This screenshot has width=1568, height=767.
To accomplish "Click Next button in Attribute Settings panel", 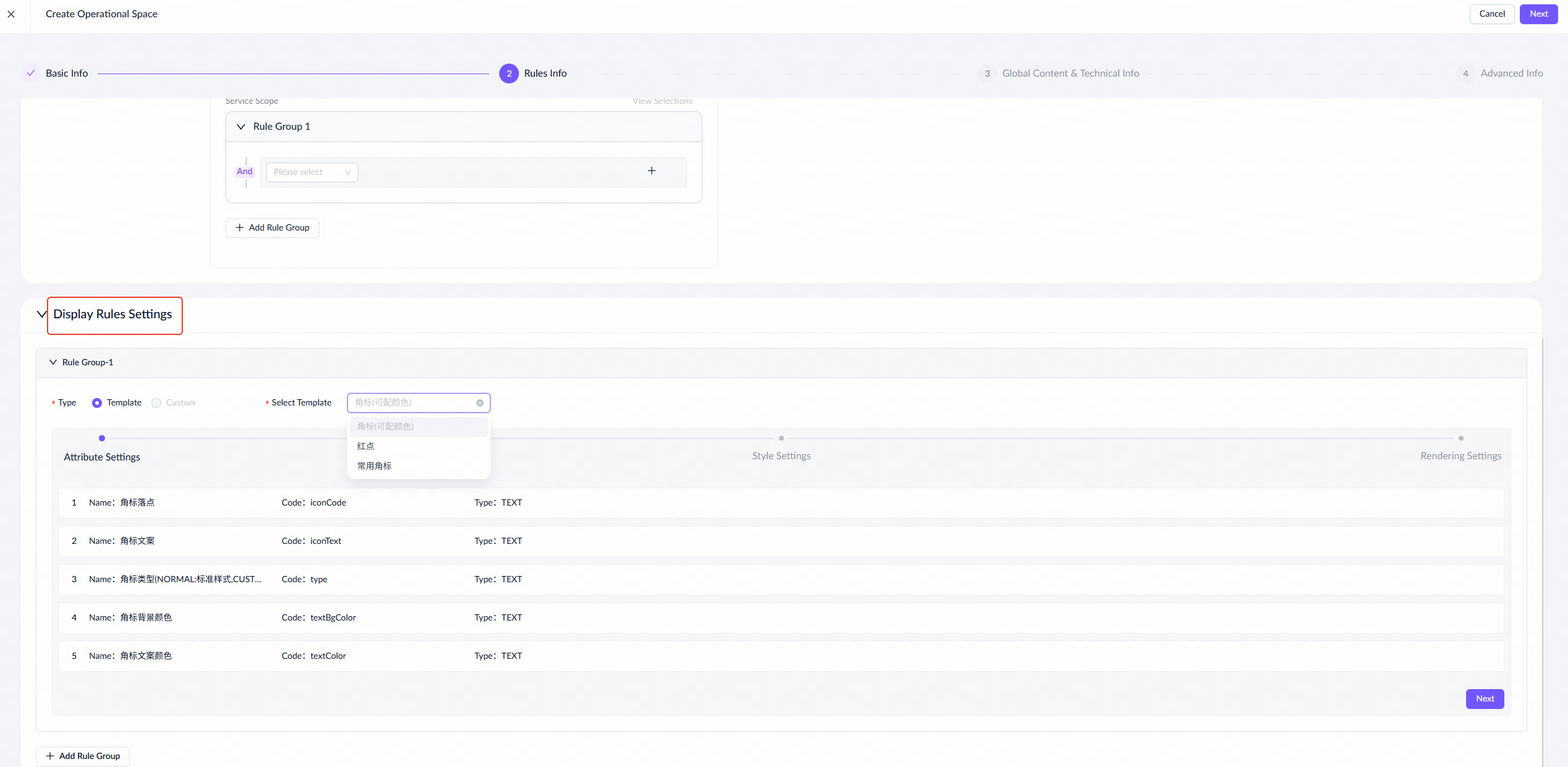I will tap(1485, 699).
